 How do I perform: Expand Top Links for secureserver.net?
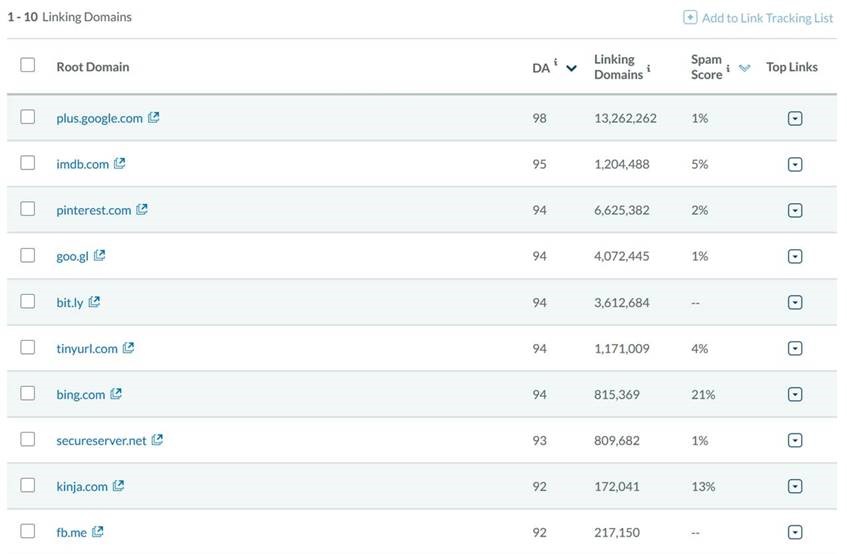tap(795, 440)
